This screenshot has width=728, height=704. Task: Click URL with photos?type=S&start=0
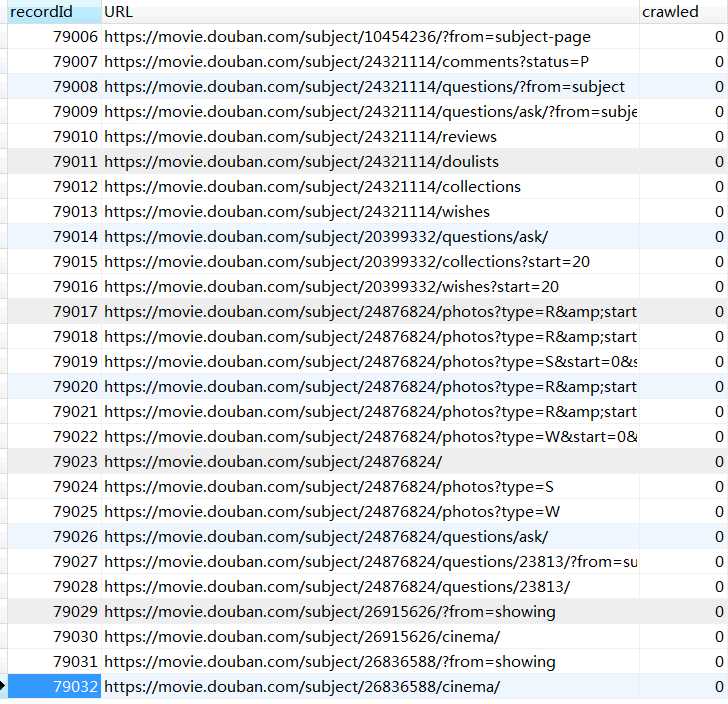(x=370, y=361)
